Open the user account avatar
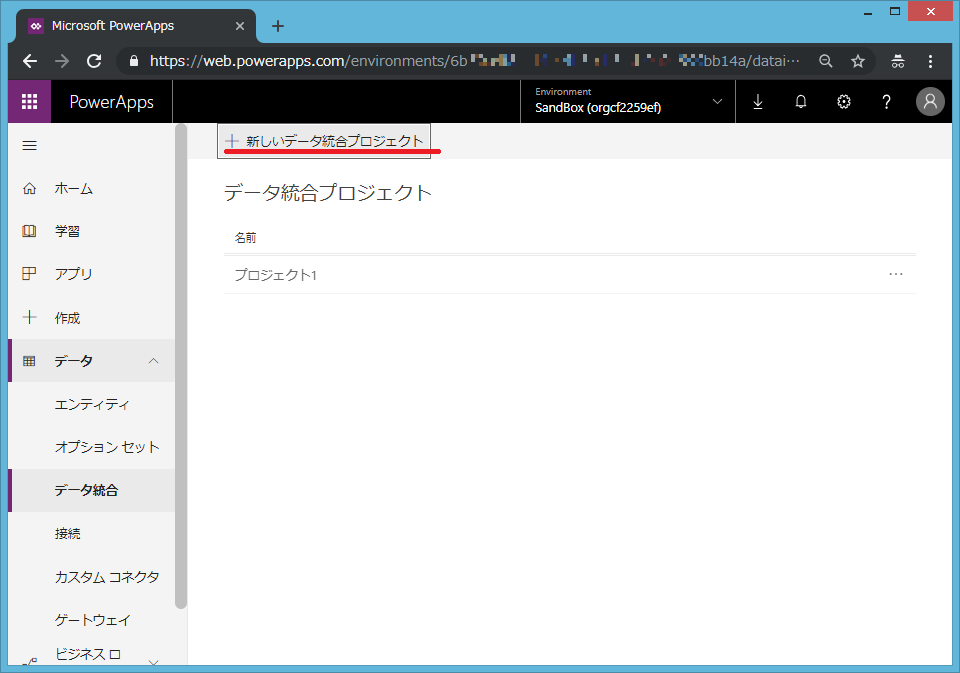The image size is (960, 673). tap(930, 102)
